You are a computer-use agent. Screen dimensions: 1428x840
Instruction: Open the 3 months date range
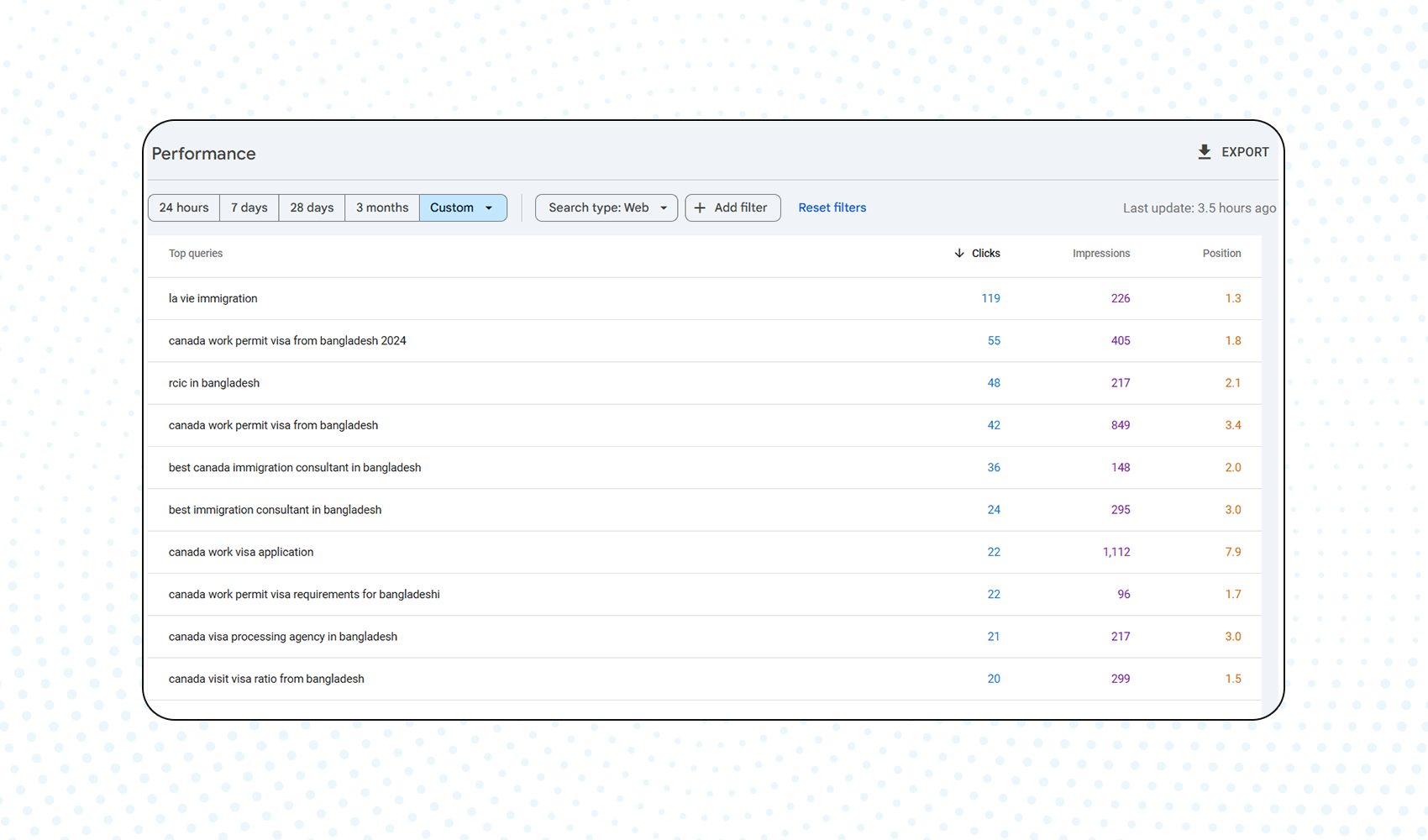[381, 207]
